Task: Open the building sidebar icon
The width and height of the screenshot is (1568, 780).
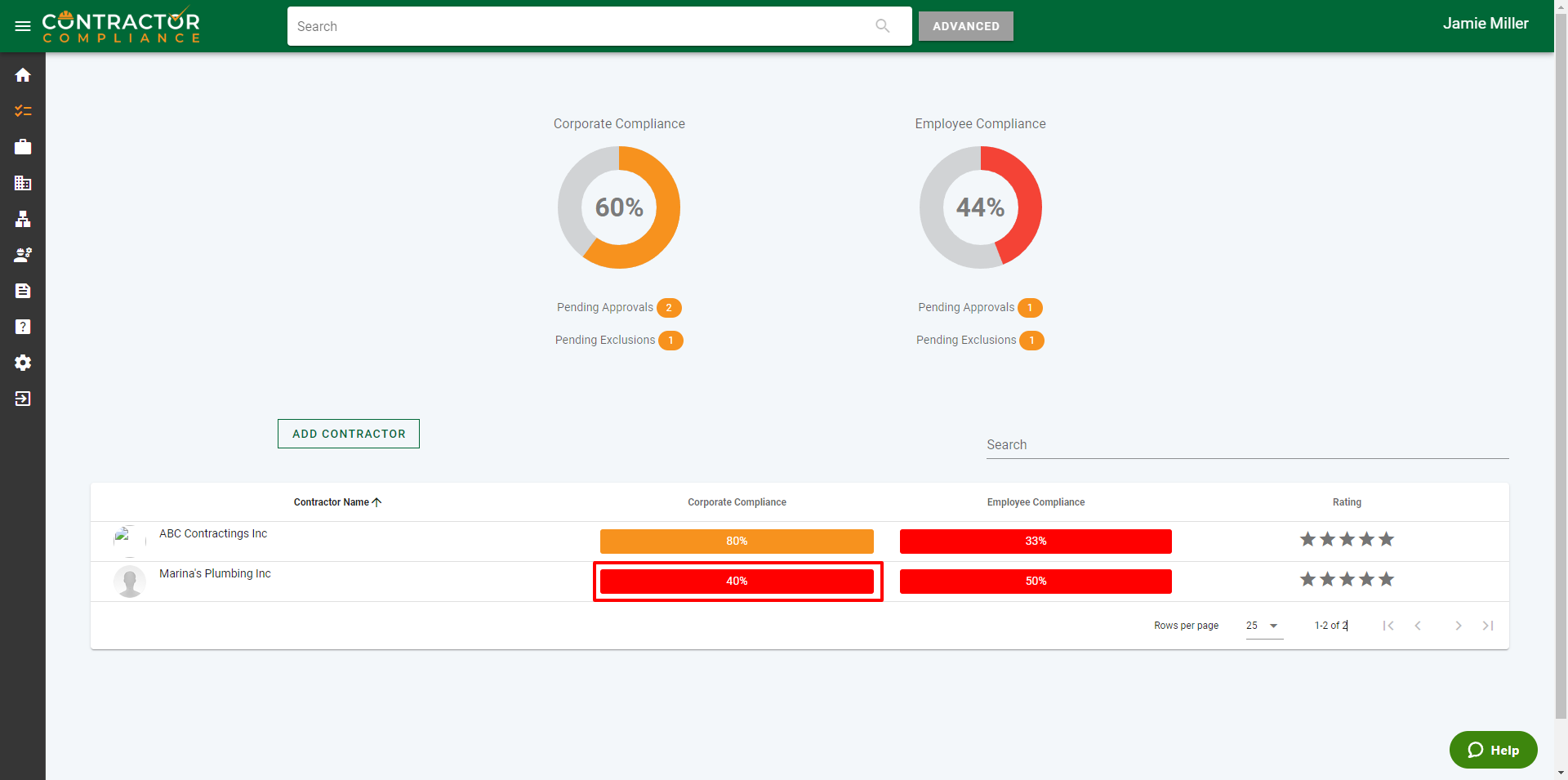Action: tap(23, 183)
